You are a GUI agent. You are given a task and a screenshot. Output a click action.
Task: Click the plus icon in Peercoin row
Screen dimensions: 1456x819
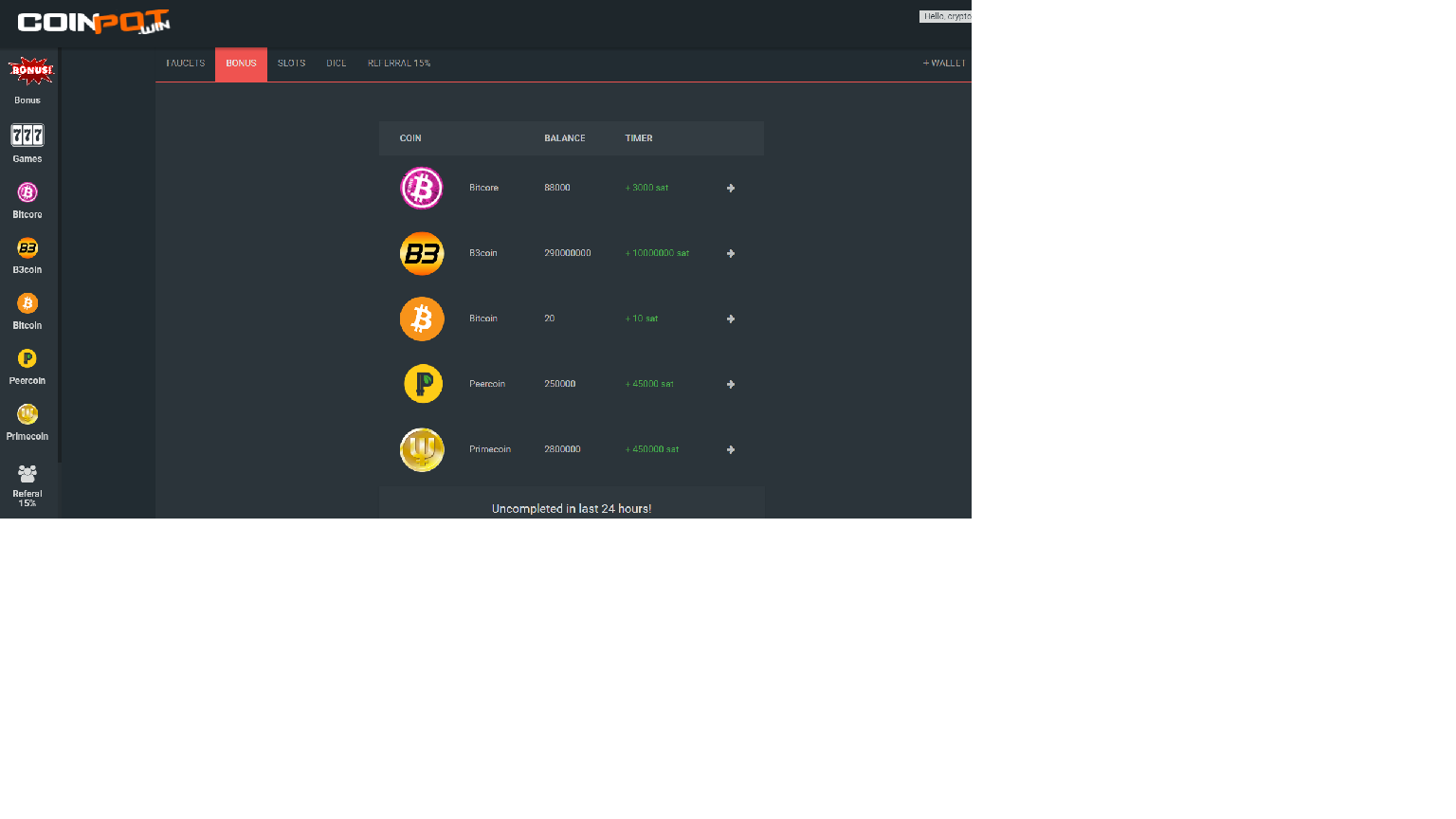731,384
